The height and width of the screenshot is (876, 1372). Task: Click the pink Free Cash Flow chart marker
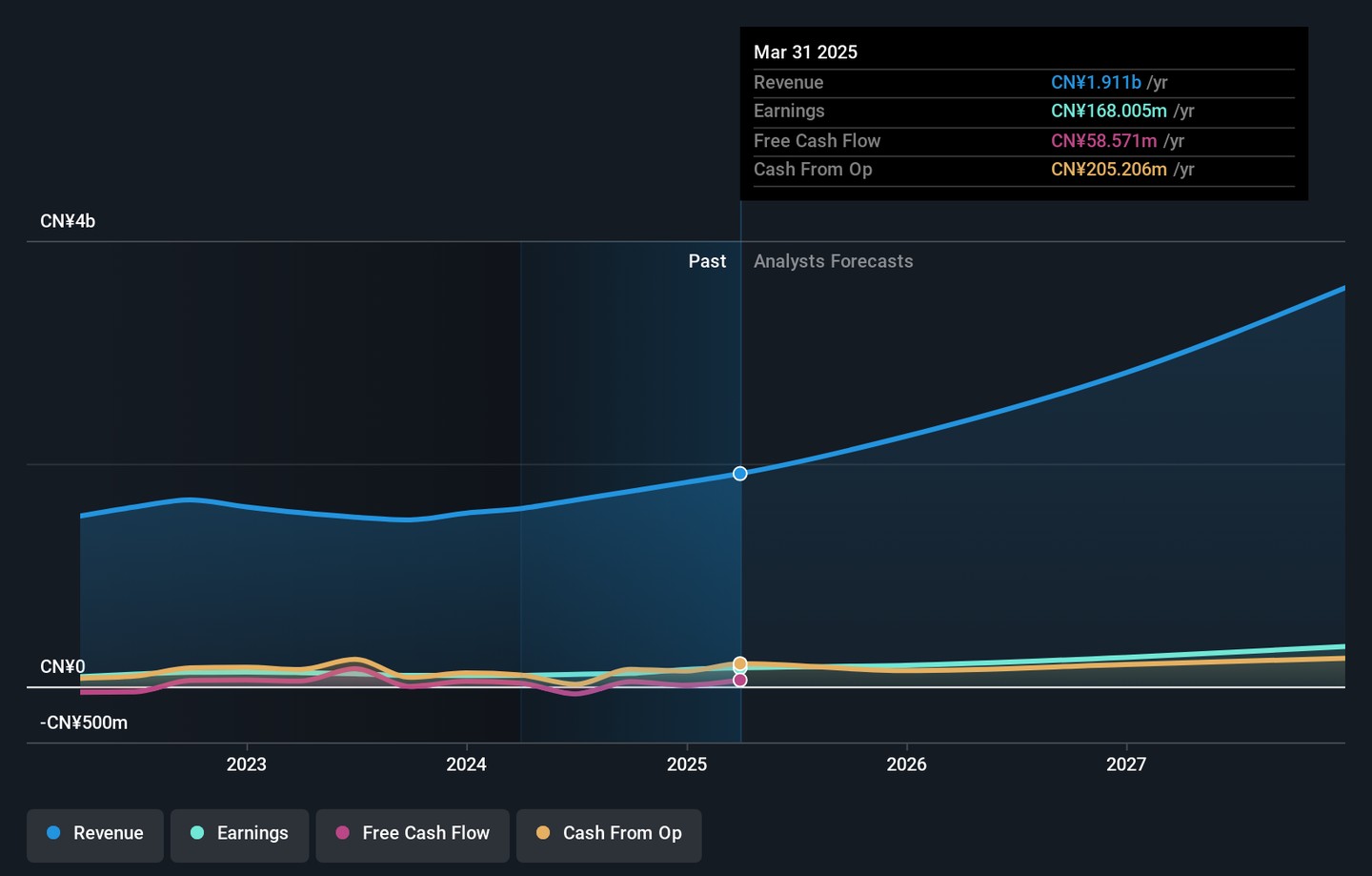coord(740,680)
